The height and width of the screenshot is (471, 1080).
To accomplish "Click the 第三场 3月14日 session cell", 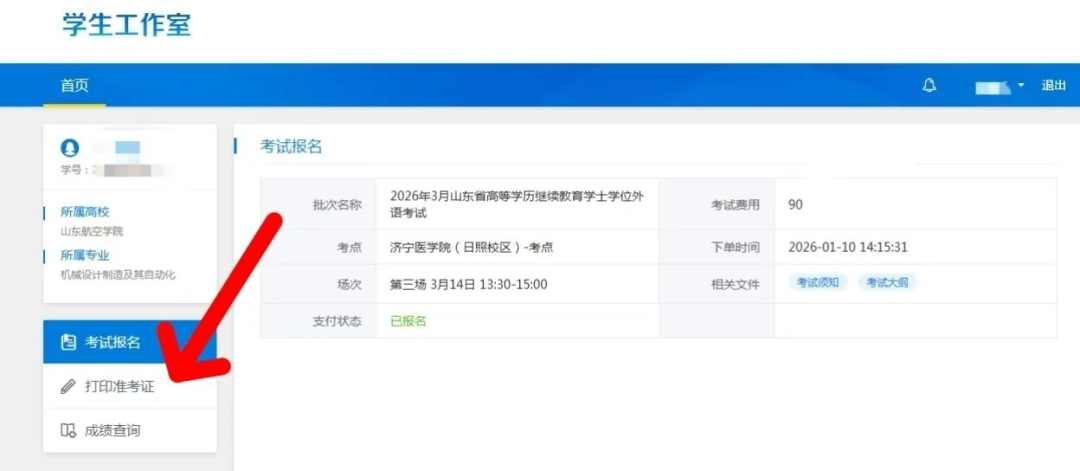I will point(468,284).
